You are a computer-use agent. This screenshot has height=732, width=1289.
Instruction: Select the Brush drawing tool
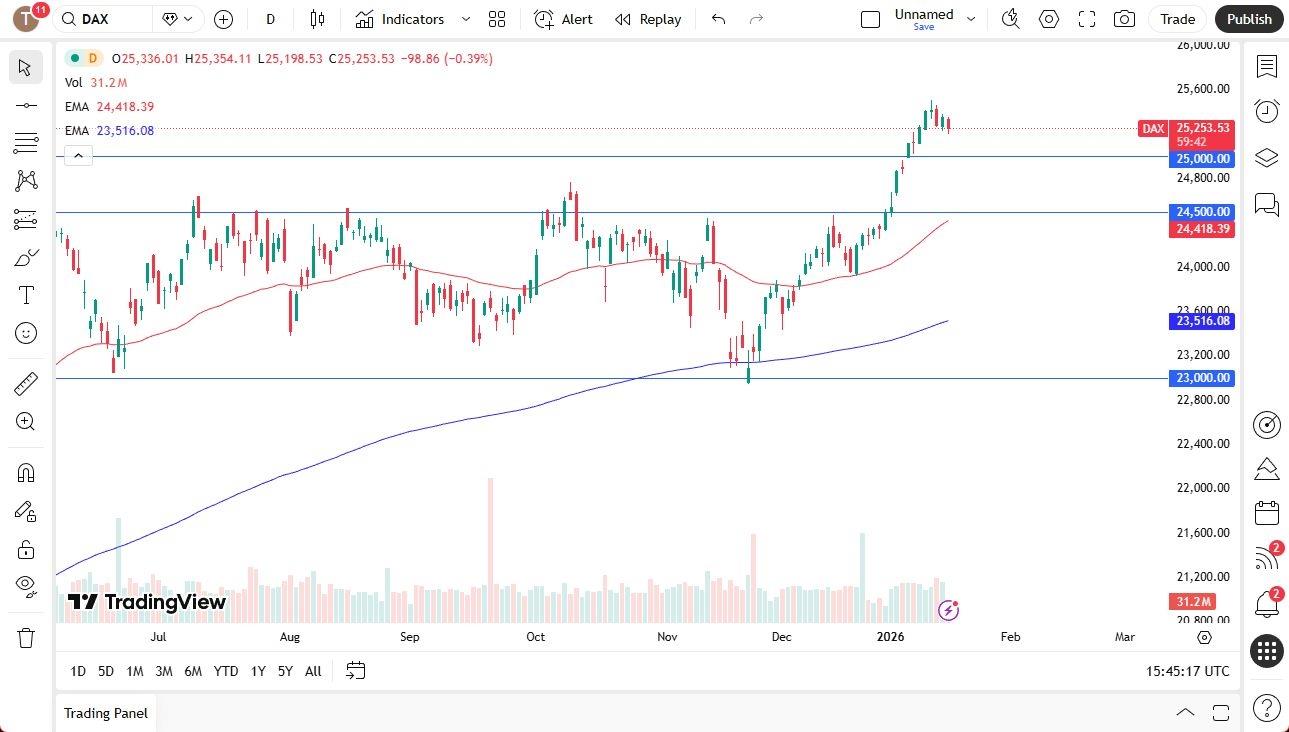click(x=25, y=256)
